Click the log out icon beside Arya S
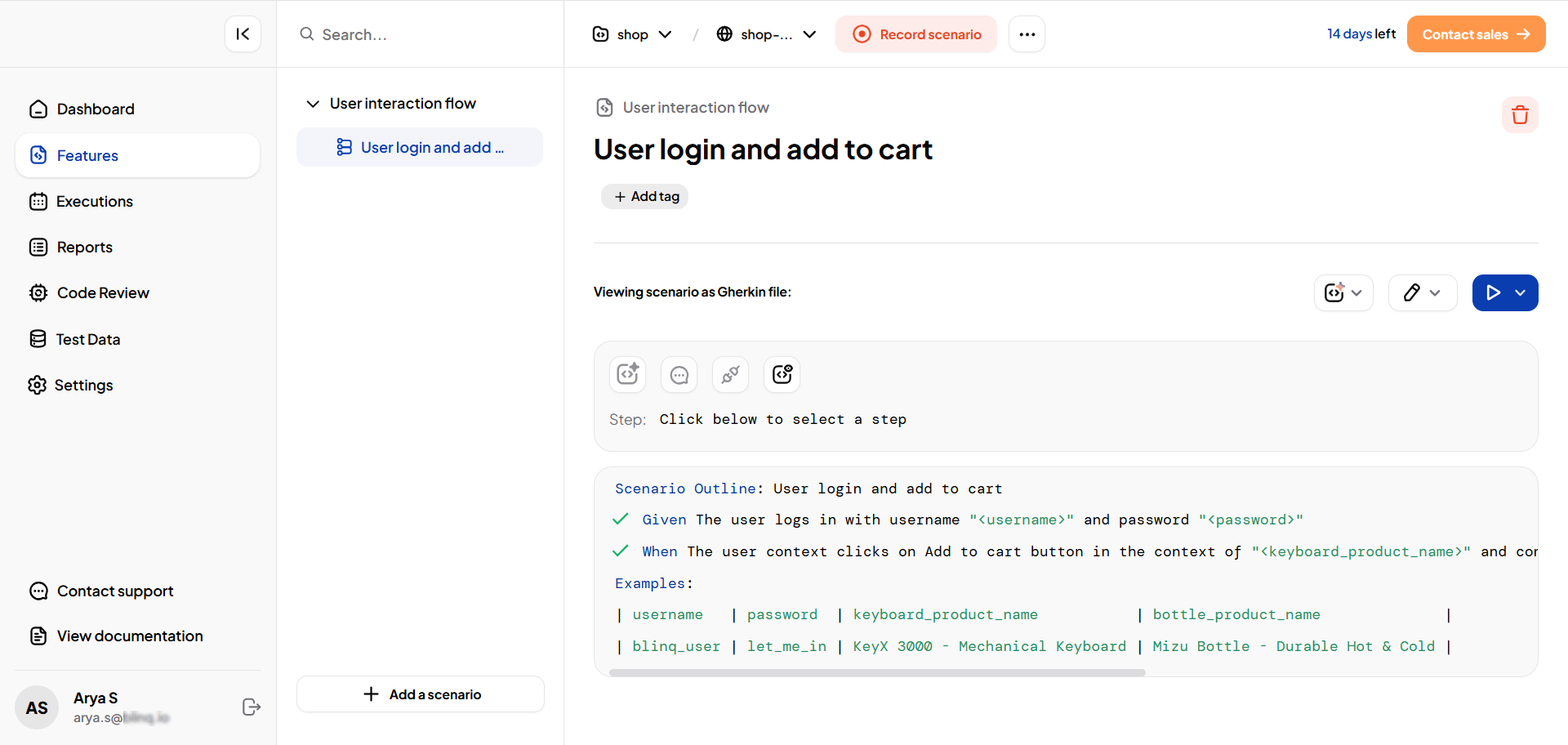 tap(252, 707)
